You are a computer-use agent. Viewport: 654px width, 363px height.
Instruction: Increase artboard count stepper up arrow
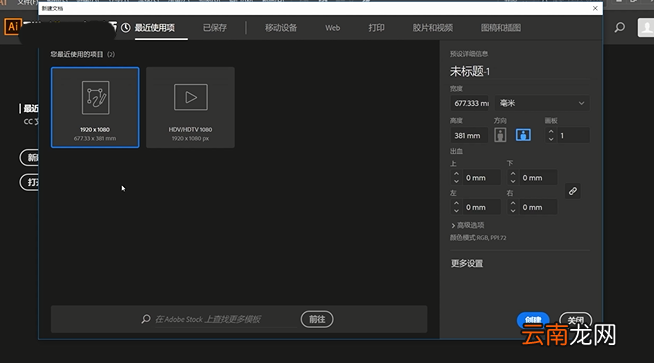click(551, 132)
